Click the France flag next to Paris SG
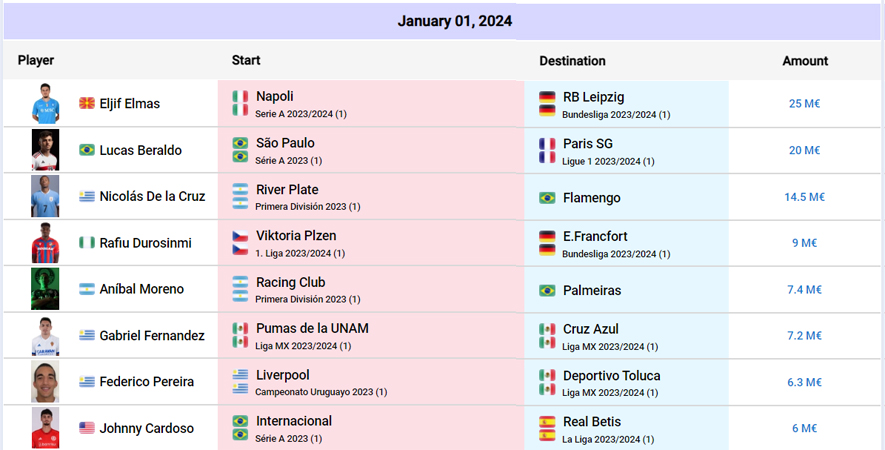 tap(547, 144)
